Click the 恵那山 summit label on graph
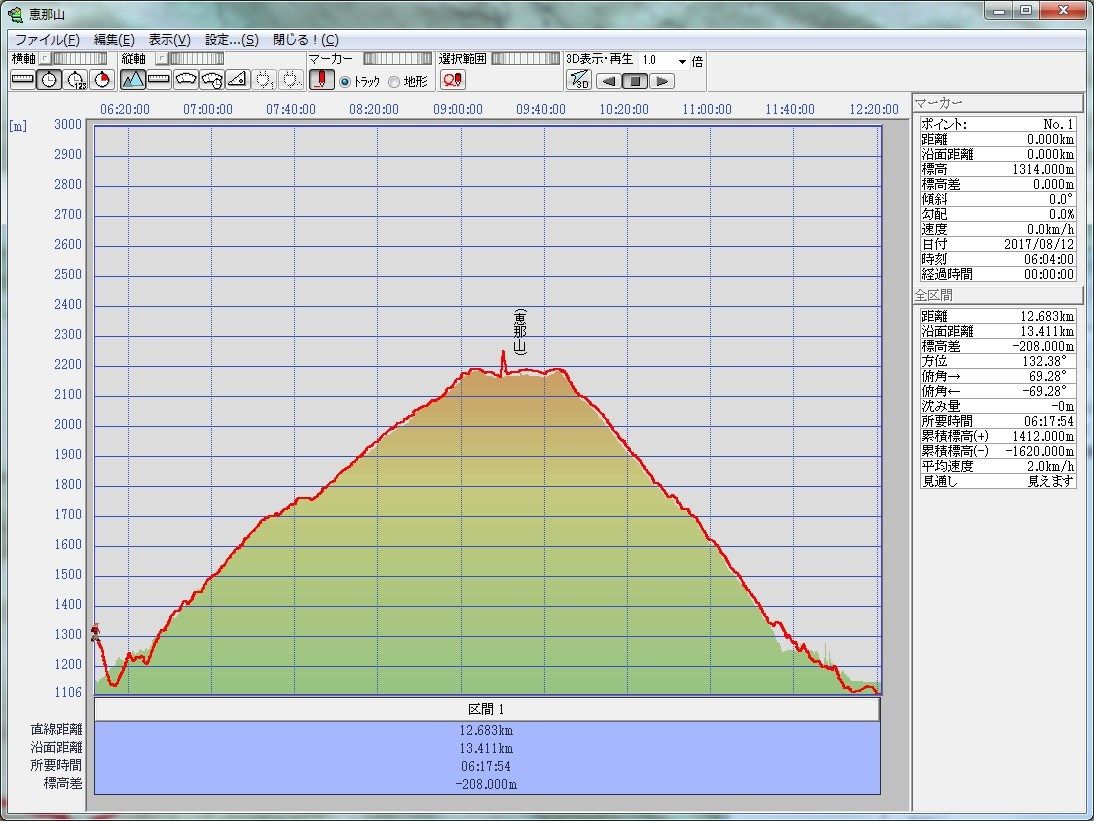Image resolution: width=1094 pixels, height=821 pixels. point(519,331)
